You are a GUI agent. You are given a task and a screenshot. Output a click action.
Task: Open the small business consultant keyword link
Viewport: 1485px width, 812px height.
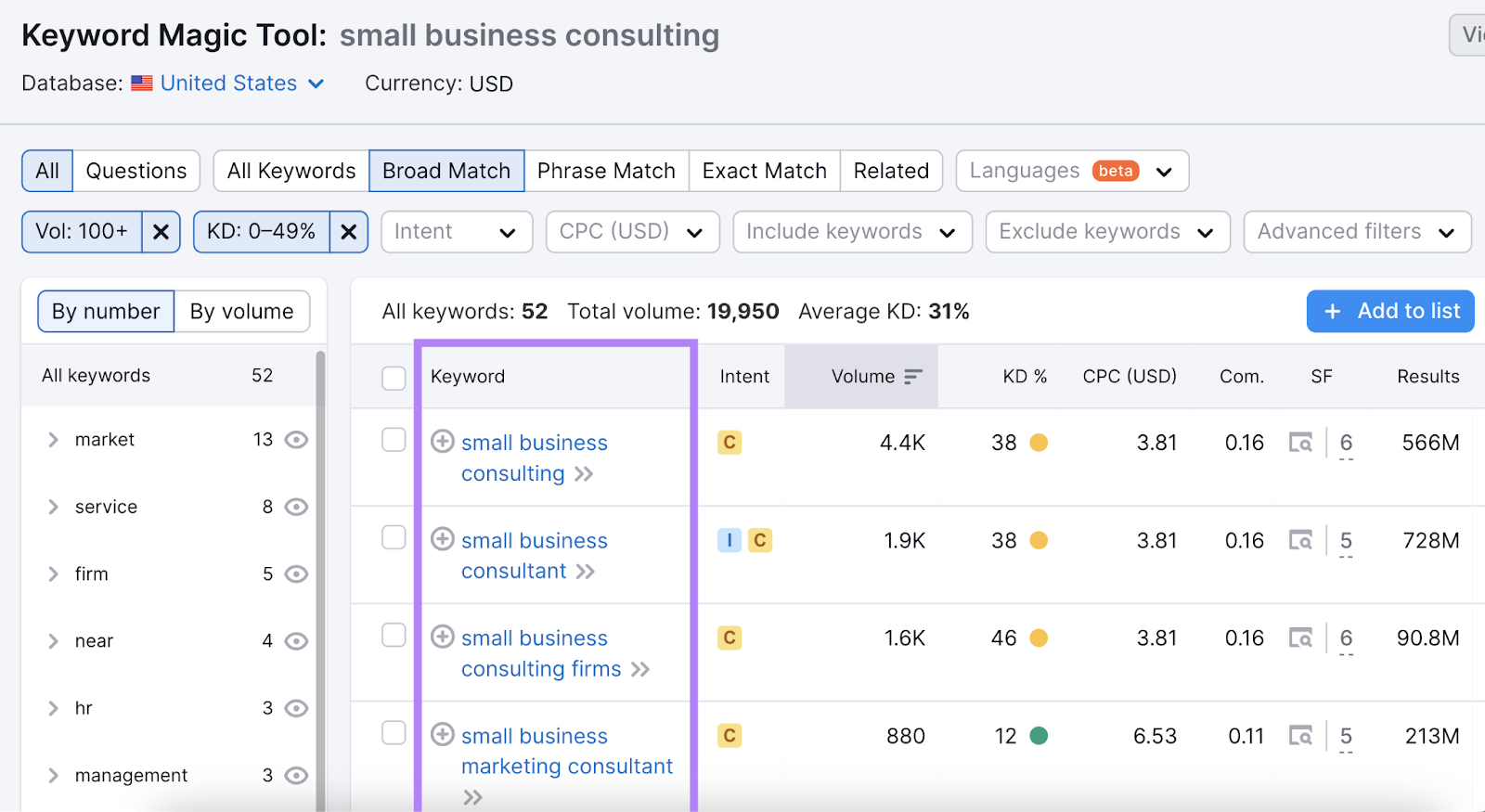(x=535, y=556)
